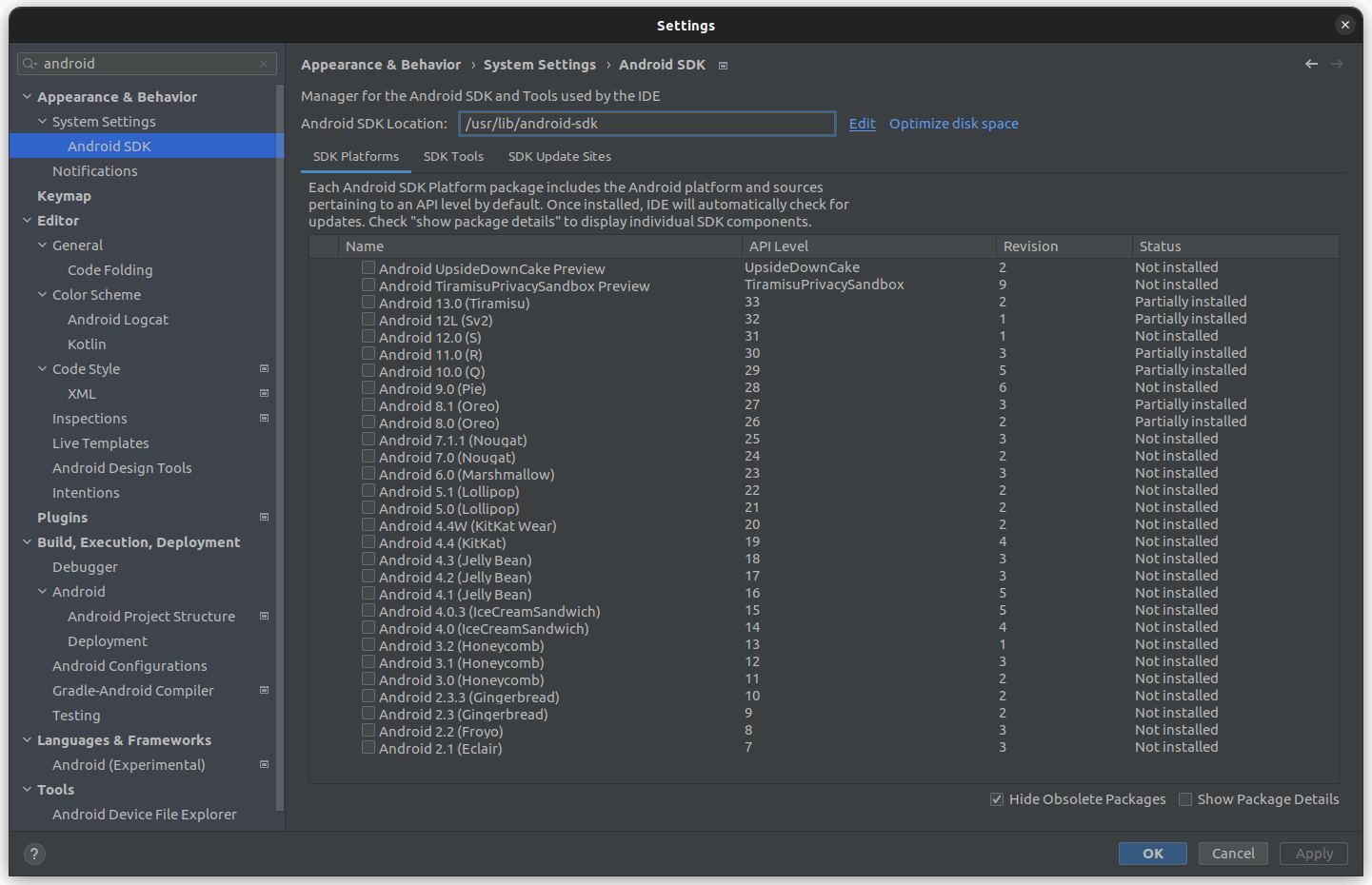Focus the Android SDK Location field
Screen dimensions: 1372x885
coord(647,124)
